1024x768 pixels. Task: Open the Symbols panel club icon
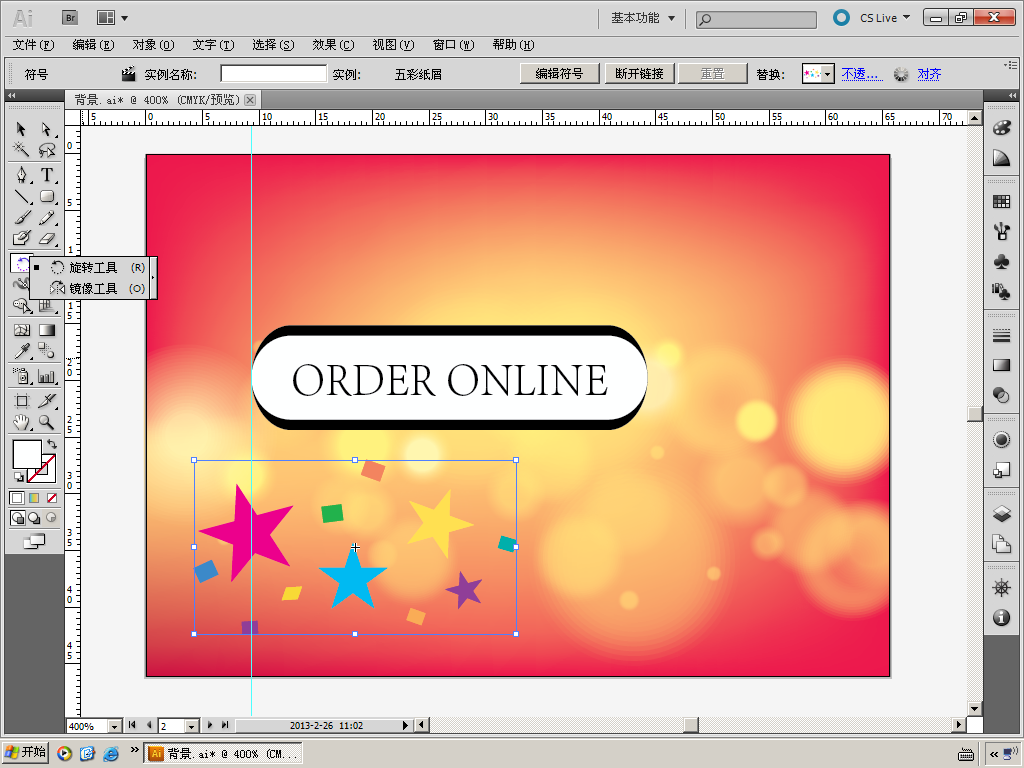click(1001, 261)
